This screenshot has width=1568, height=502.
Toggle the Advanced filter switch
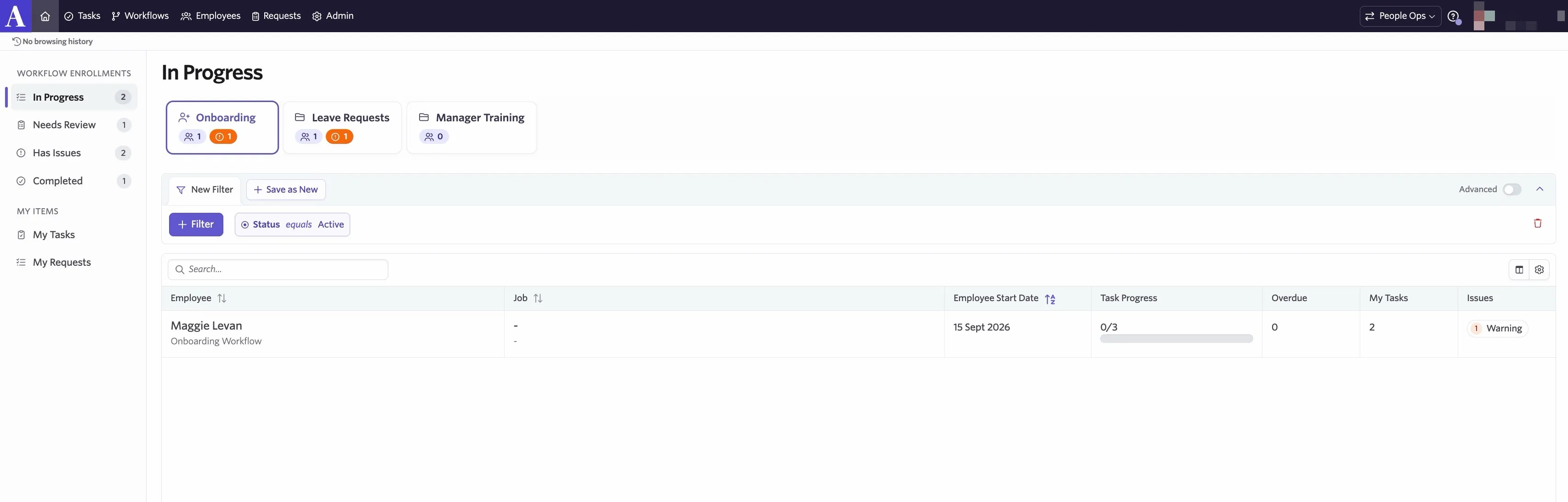(x=1511, y=189)
